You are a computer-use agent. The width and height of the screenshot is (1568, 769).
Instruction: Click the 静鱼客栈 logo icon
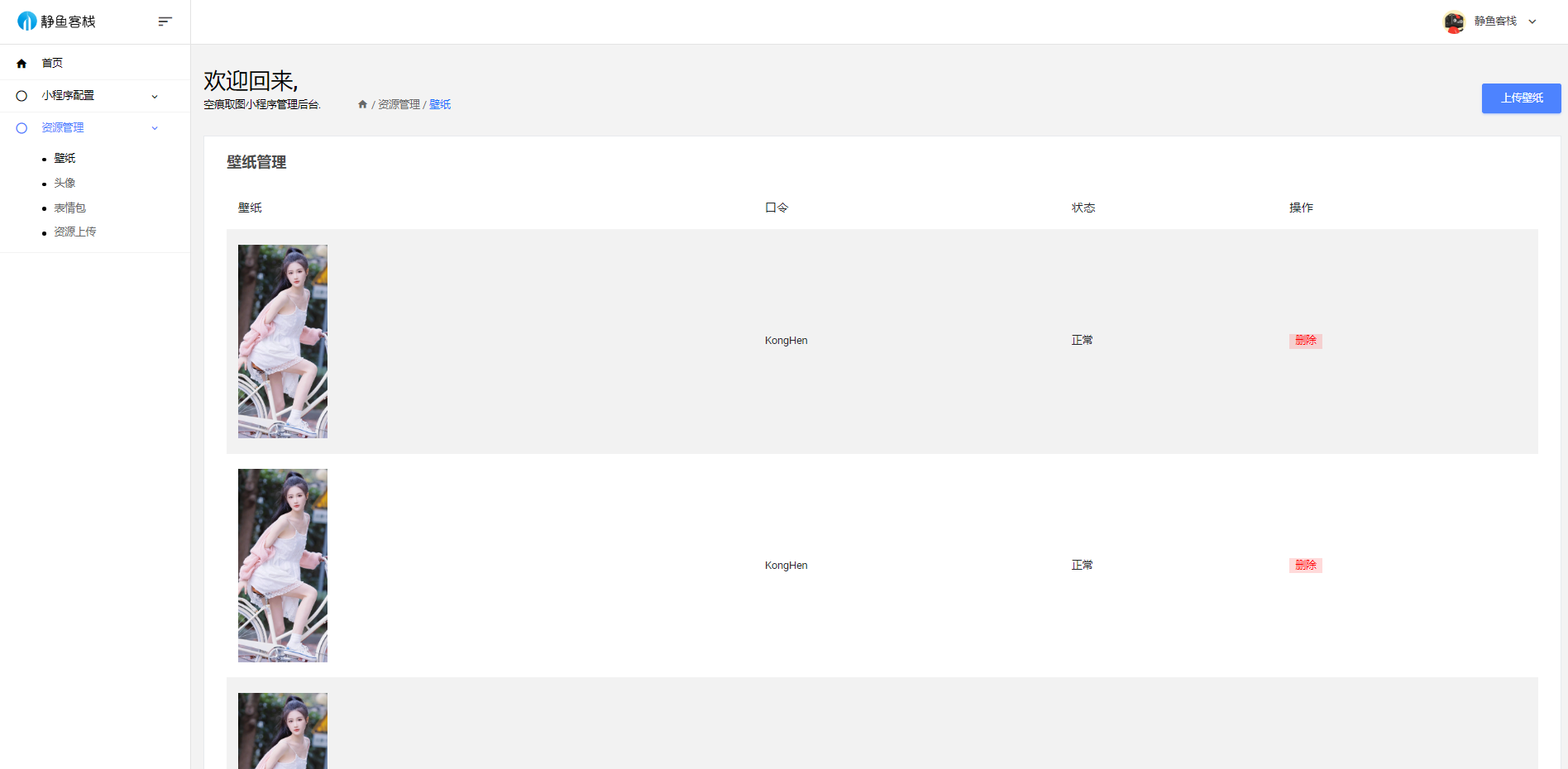27,21
